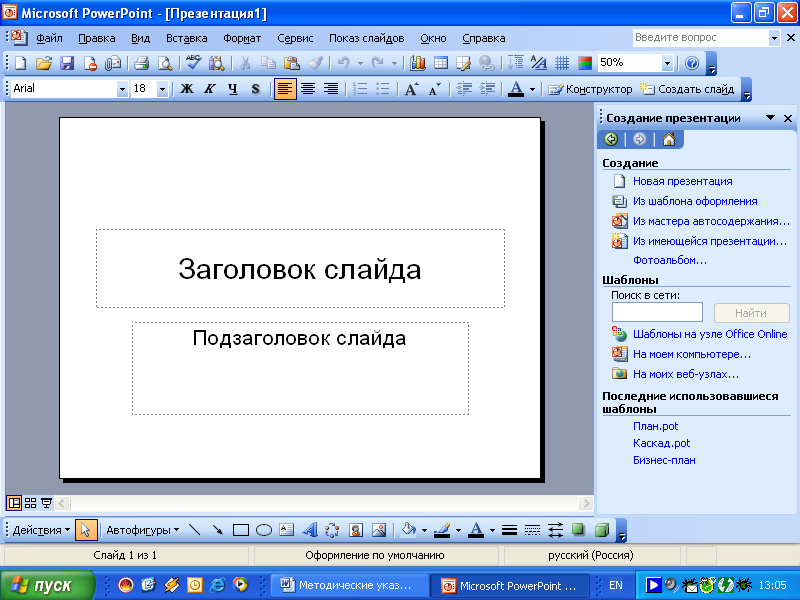This screenshot has height=600, width=800.
Task: Enable left text alignment
Action: 285,89
